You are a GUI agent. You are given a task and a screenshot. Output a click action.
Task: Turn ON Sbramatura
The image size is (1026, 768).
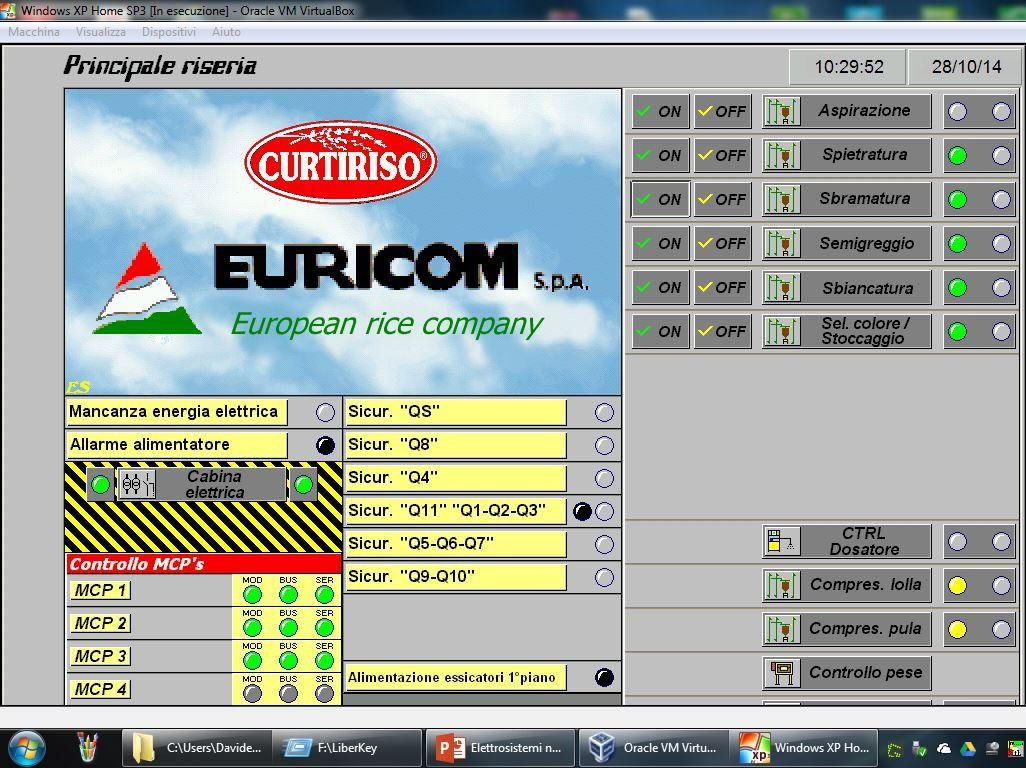660,200
